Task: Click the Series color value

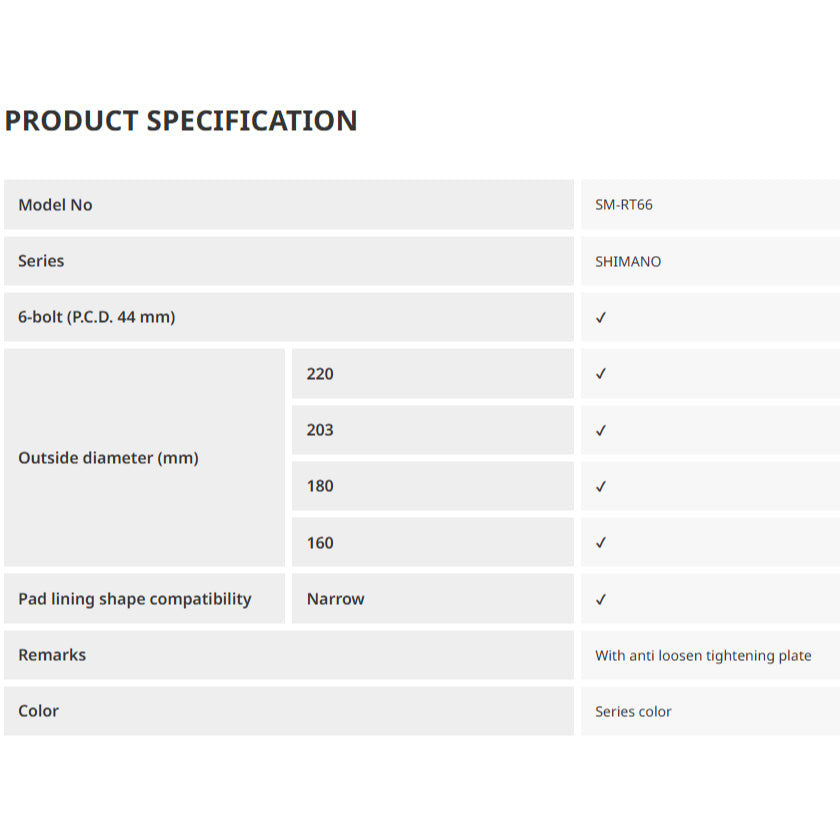Action: 633,712
